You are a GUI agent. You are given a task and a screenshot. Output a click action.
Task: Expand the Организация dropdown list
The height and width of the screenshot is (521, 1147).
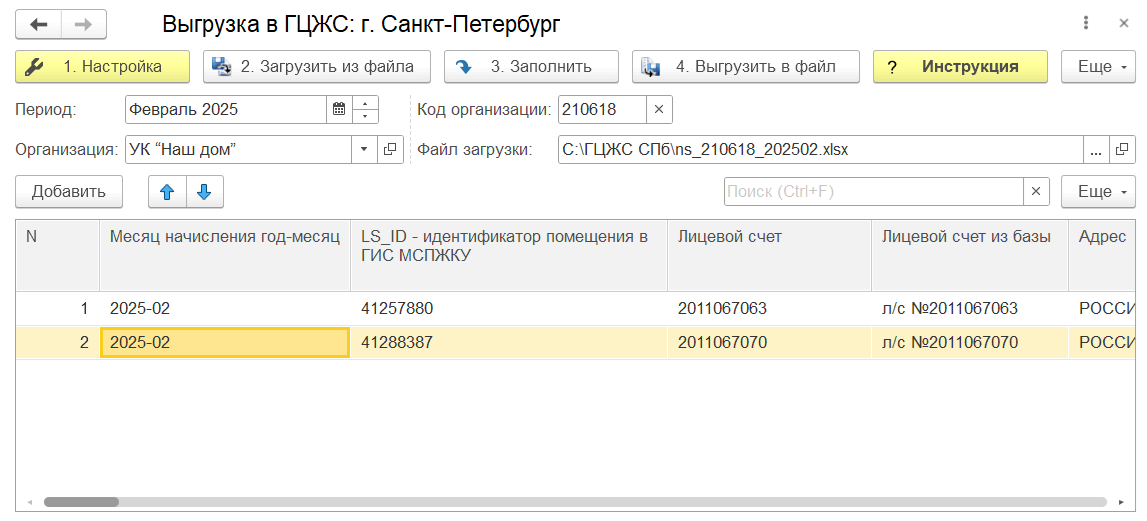pyautogui.click(x=363, y=150)
